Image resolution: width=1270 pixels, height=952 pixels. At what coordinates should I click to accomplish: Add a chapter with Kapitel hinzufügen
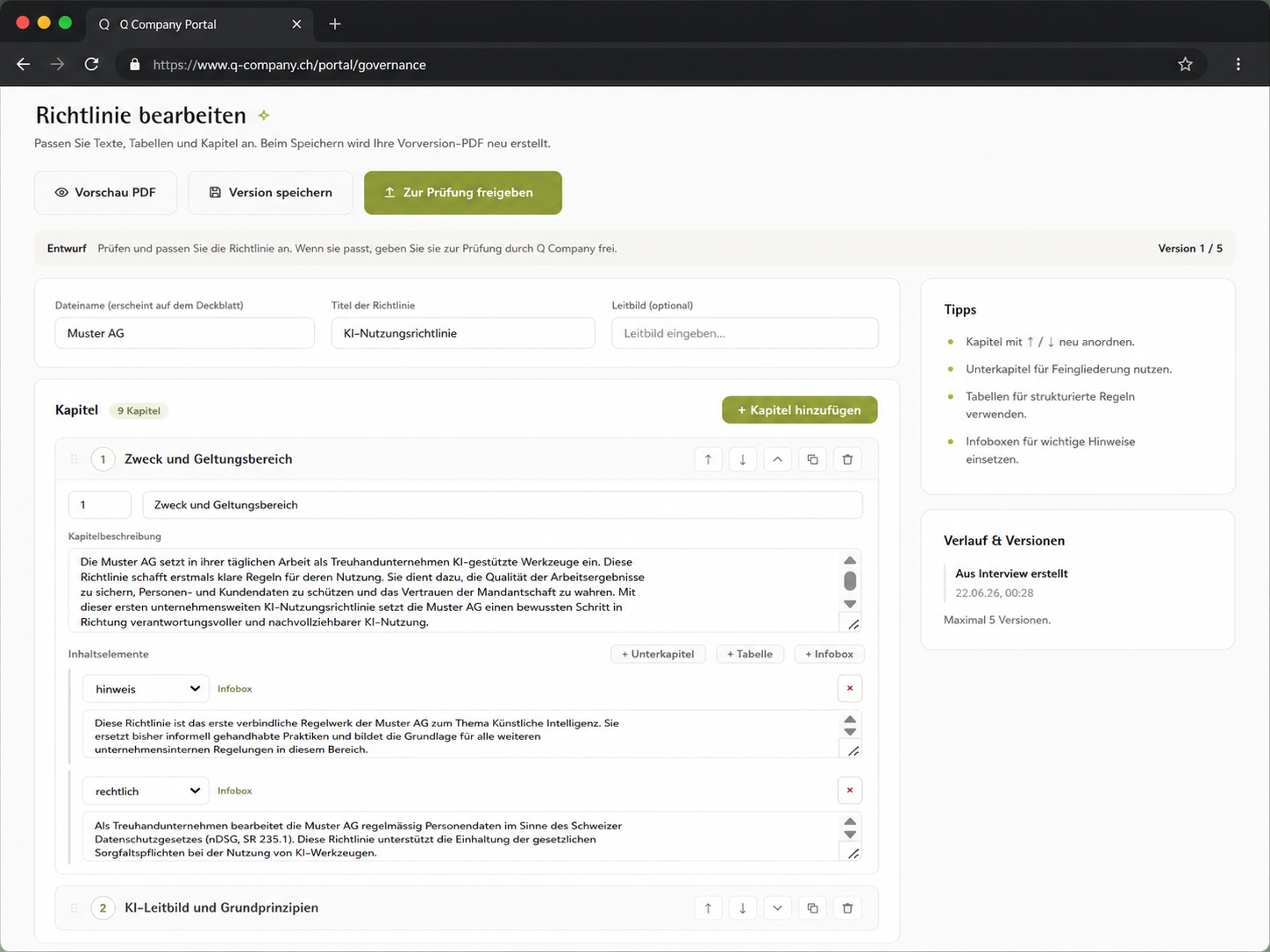pos(800,409)
